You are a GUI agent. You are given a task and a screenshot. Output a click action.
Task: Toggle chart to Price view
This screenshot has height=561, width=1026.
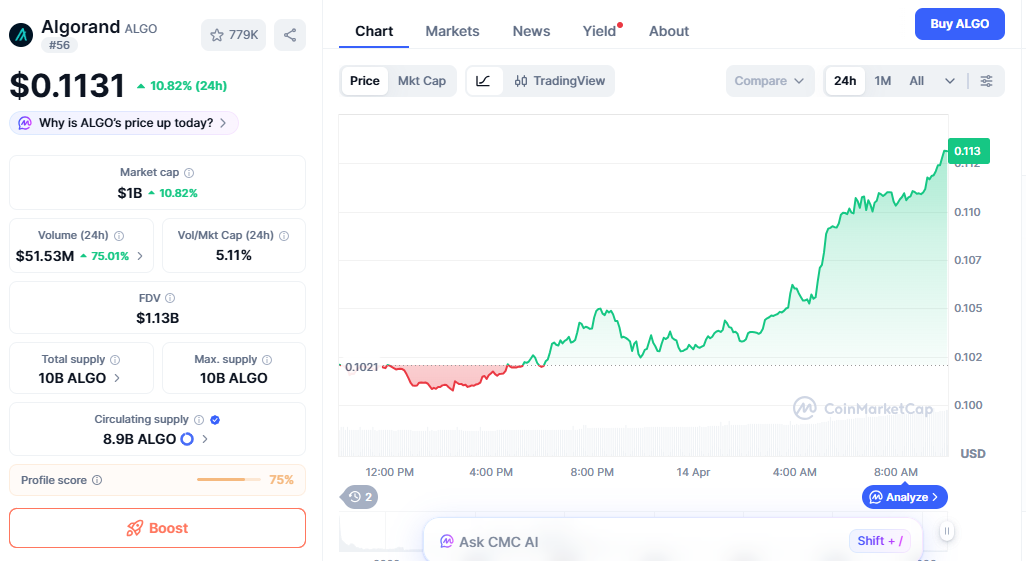pos(364,81)
